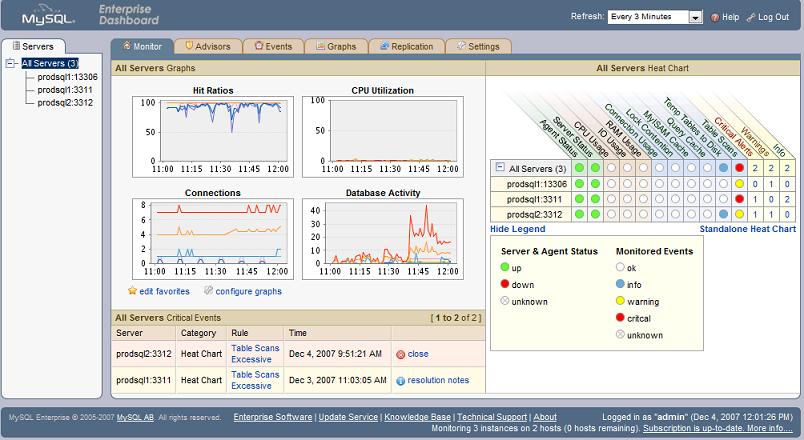This screenshot has height=440, width=804.
Task: Click All Servers Agent Status green indicator
Action: tap(579, 168)
